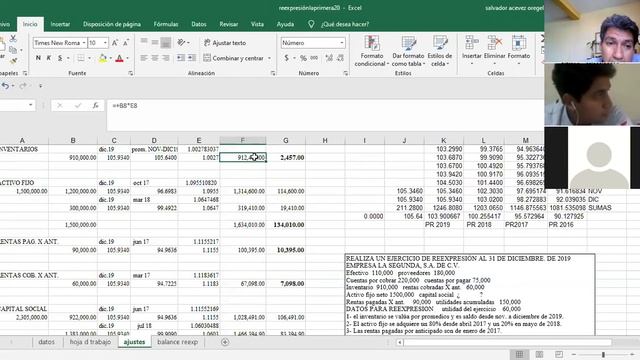Copy selection using the copy icon

[x=13, y=50]
